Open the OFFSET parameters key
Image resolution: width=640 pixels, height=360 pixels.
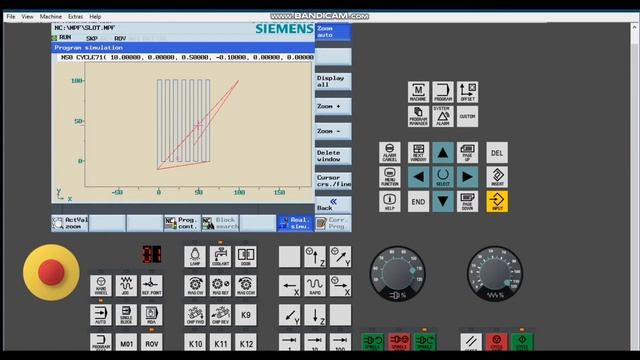click(467, 92)
